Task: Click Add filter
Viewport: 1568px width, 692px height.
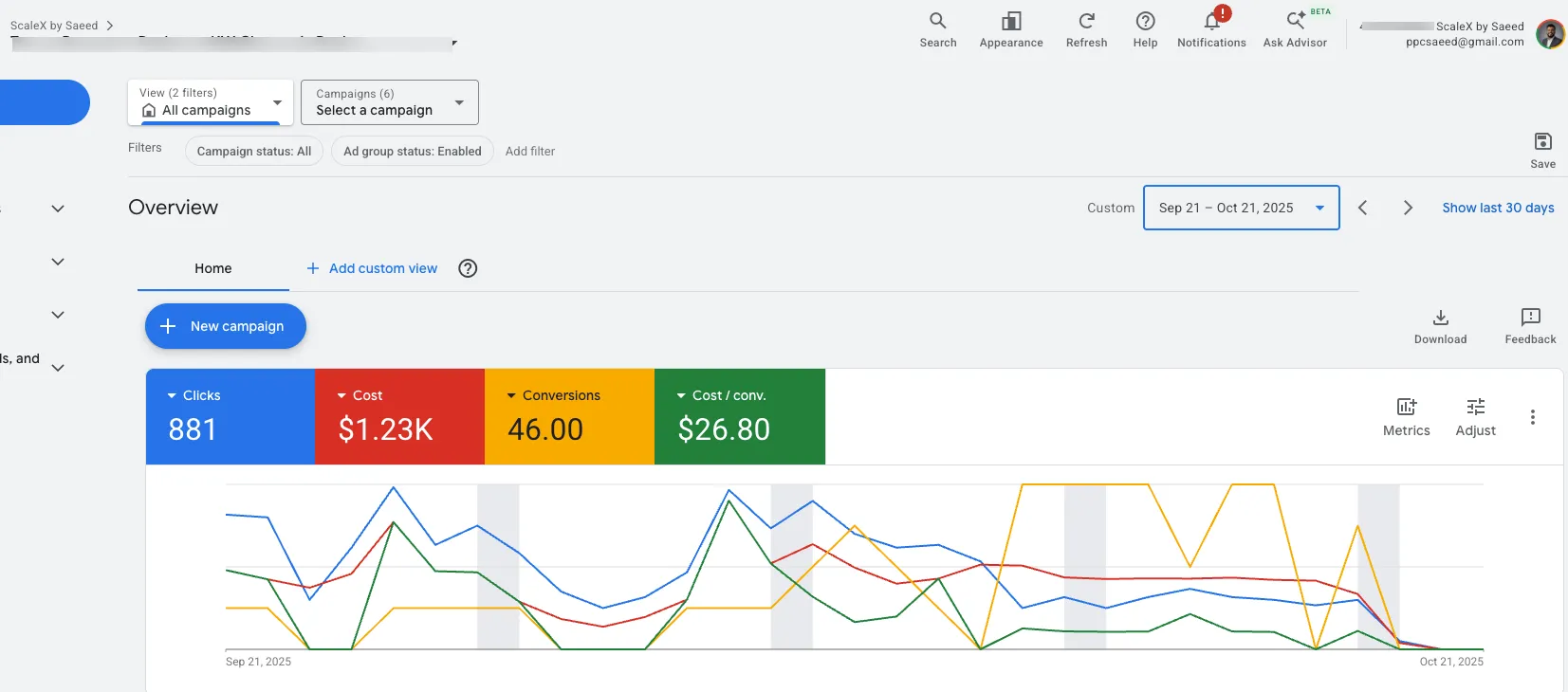Action: tap(530, 151)
